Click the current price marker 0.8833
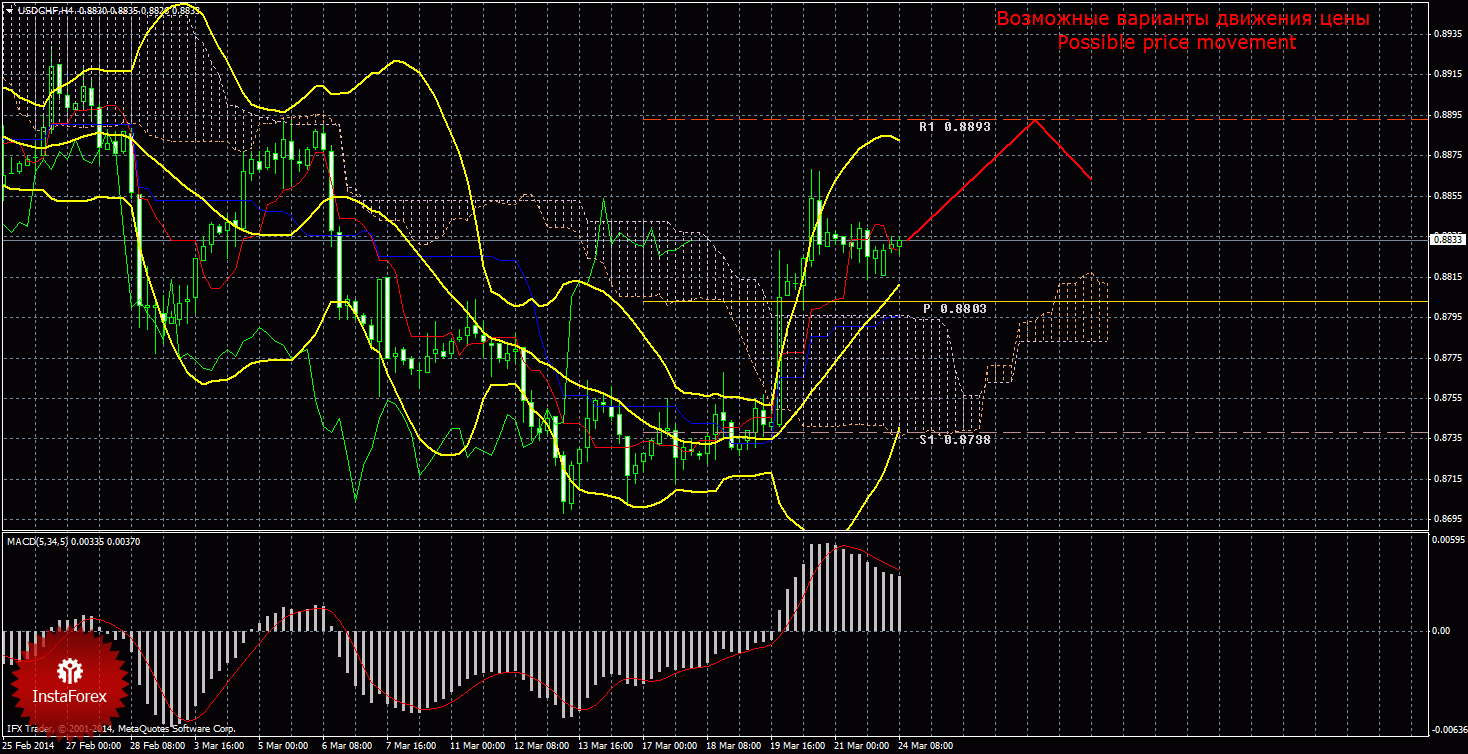The width and height of the screenshot is (1468, 754). pyautogui.click(x=1447, y=239)
